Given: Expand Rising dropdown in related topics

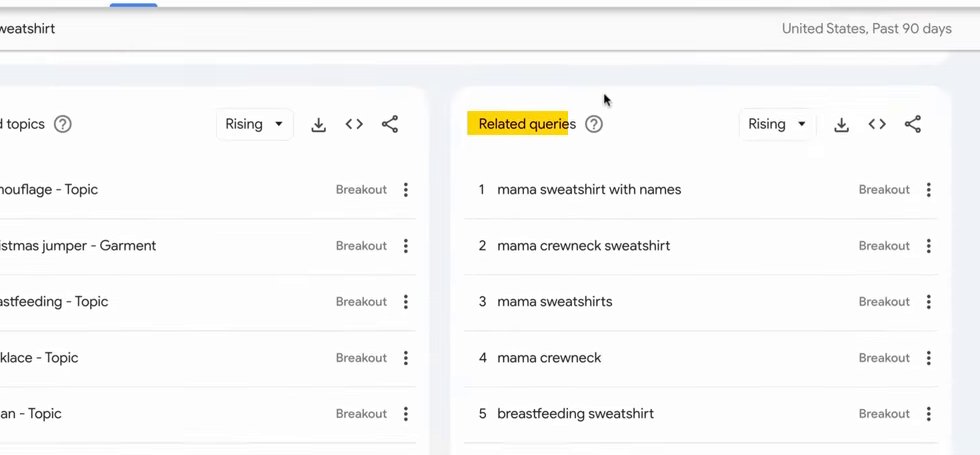Looking at the screenshot, I should pos(254,124).
